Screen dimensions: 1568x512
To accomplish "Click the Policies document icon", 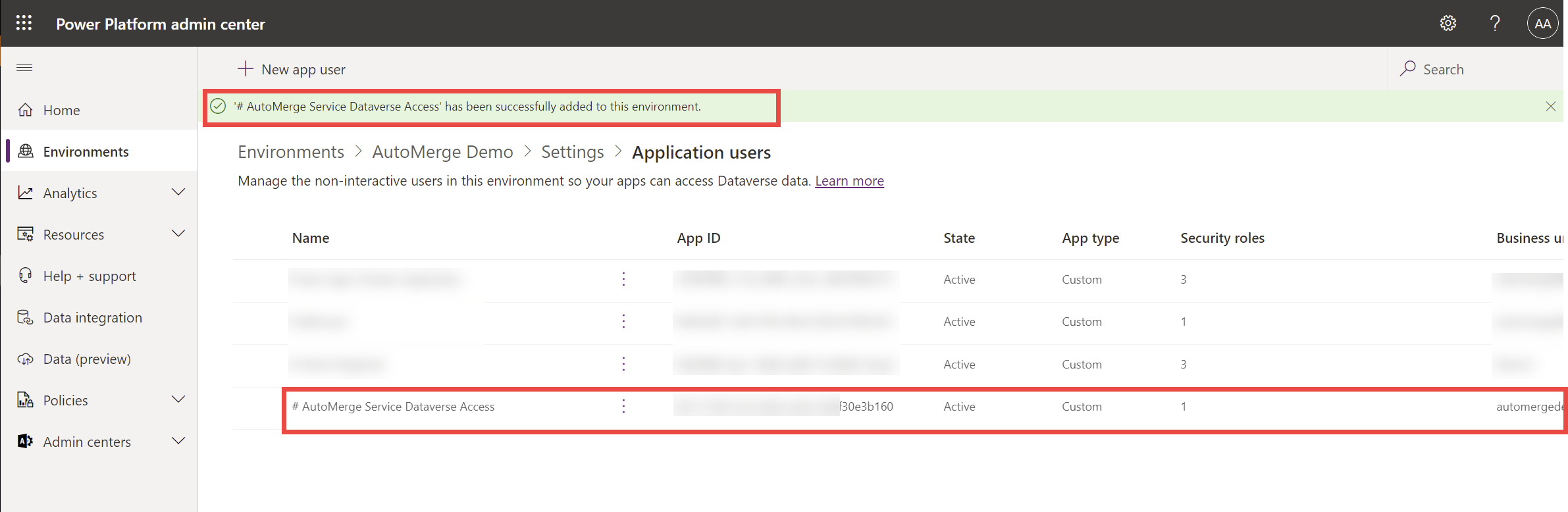I will (26, 400).
